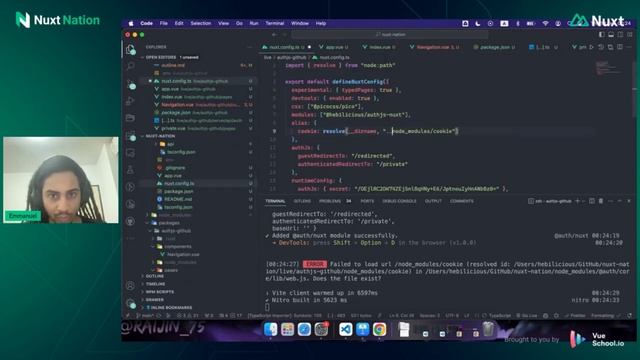Open Run and Debug view in activity bar

131,101
